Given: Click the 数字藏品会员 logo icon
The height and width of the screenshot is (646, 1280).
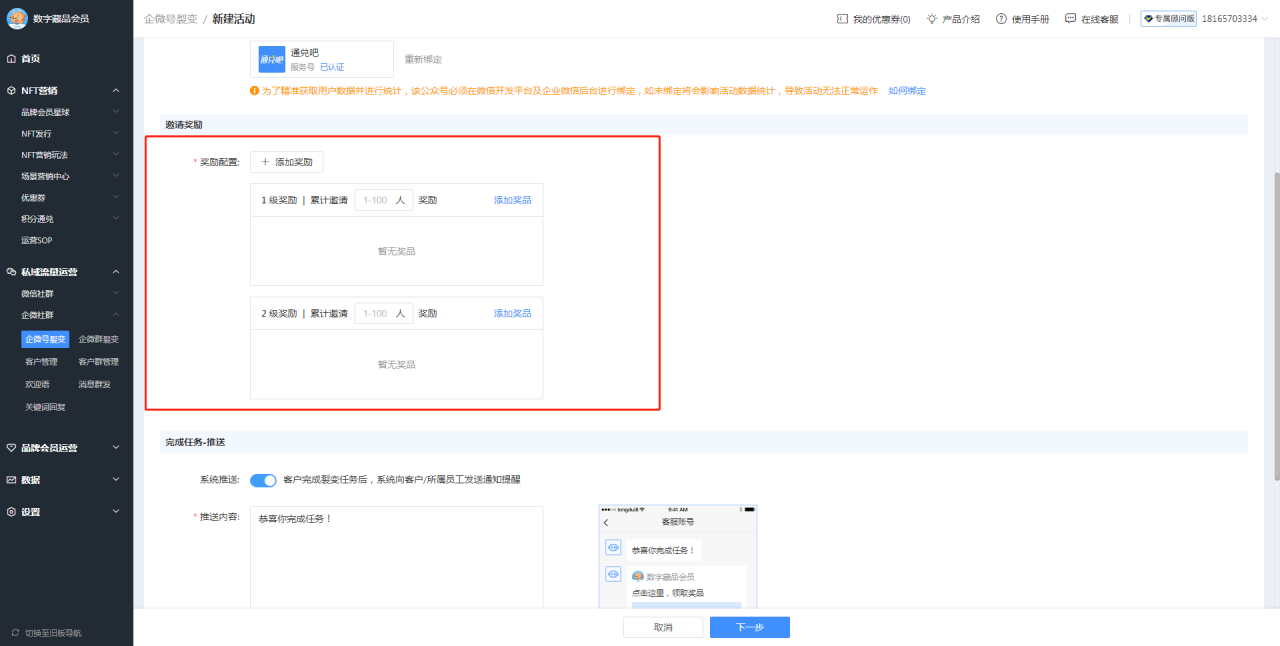Looking at the screenshot, I should click(16, 18).
